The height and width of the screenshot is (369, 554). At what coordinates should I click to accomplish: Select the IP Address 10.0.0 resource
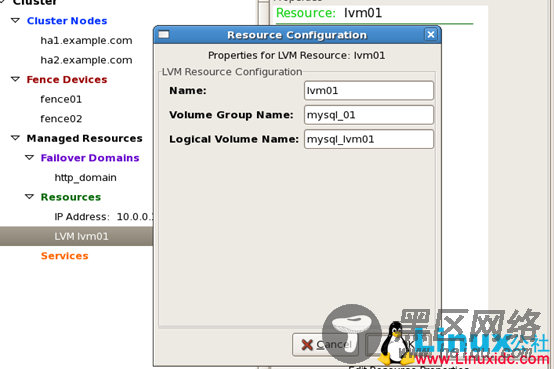tap(104, 217)
